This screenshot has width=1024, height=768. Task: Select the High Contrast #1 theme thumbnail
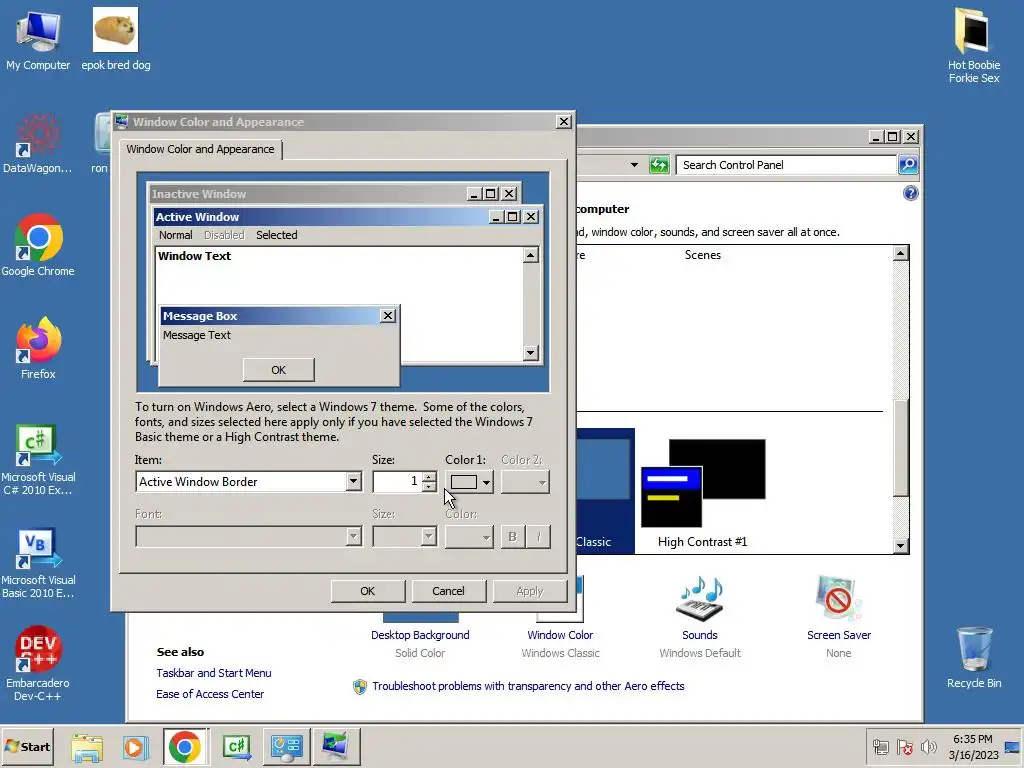coord(703,493)
